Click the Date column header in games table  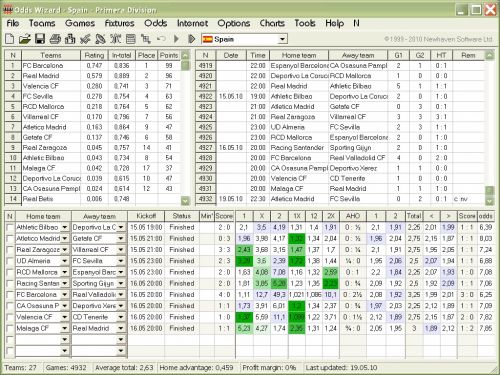pos(231,55)
